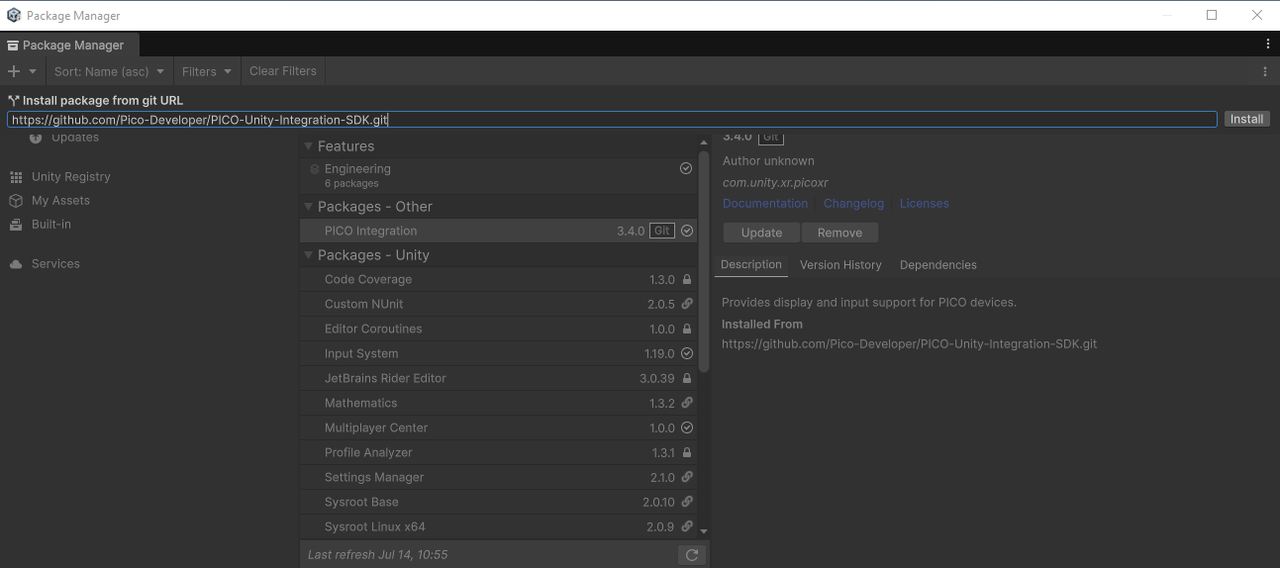Refresh the package list

(691, 555)
